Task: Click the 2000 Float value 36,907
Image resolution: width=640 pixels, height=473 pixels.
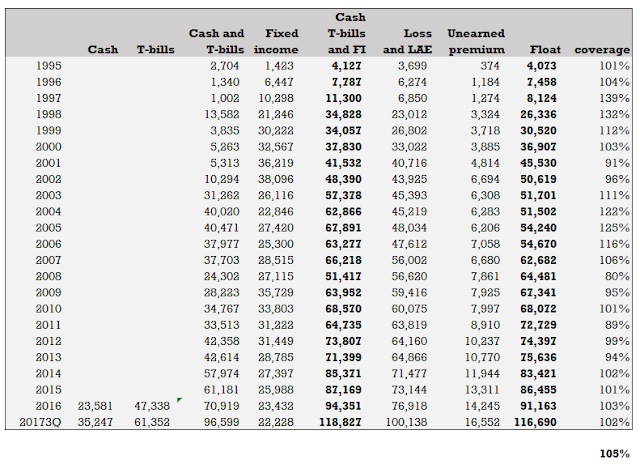Action: click(538, 147)
